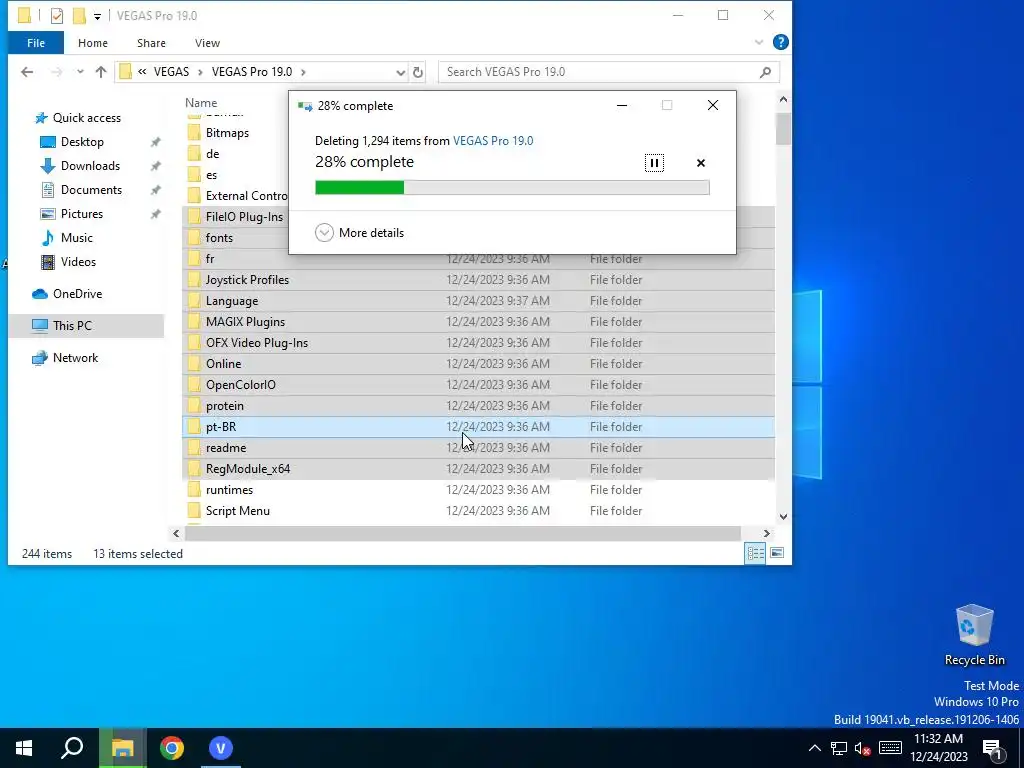Image resolution: width=1024 pixels, height=768 pixels.
Task: Go back with the back arrow
Action: pyautogui.click(x=27, y=72)
